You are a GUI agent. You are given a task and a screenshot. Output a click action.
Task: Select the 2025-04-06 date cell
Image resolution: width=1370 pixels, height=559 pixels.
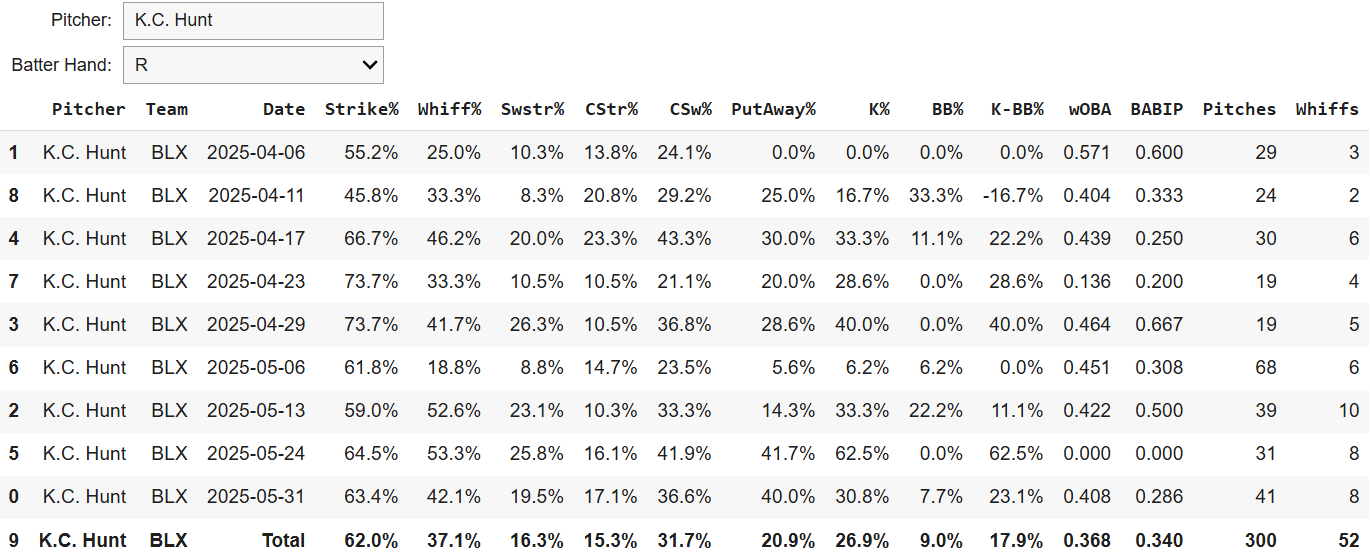(x=256, y=153)
